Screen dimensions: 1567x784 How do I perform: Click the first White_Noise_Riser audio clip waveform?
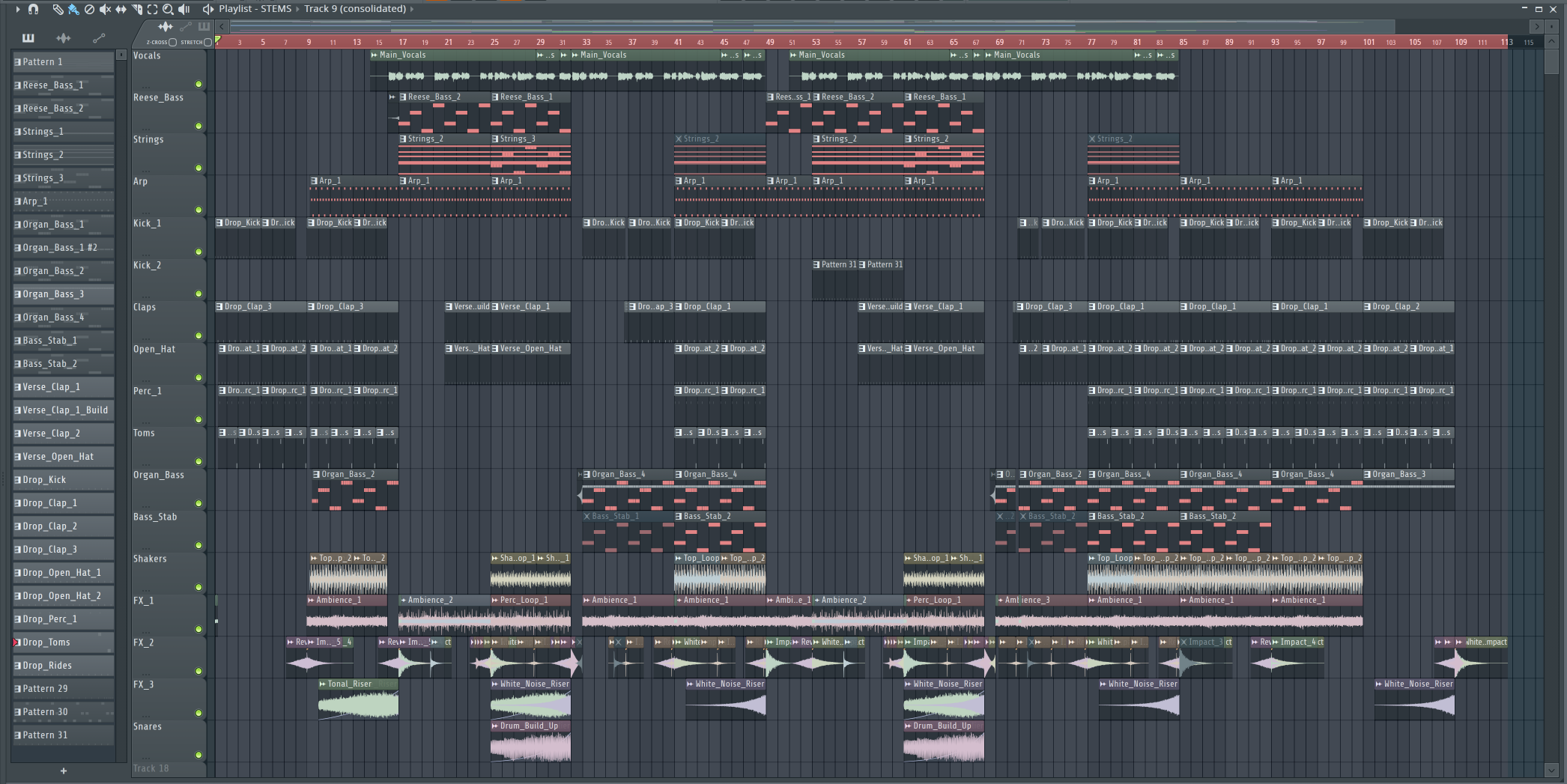pyautogui.click(x=530, y=704)
